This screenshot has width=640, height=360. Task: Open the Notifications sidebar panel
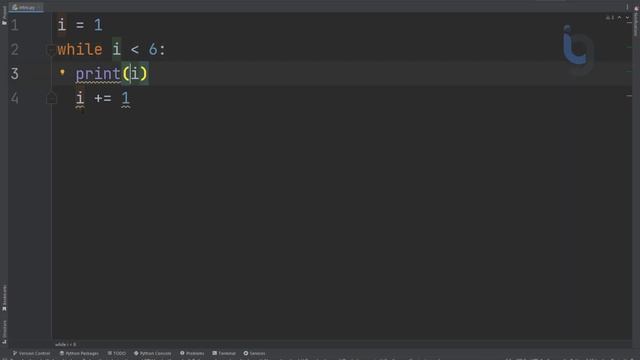pos(636,20)
